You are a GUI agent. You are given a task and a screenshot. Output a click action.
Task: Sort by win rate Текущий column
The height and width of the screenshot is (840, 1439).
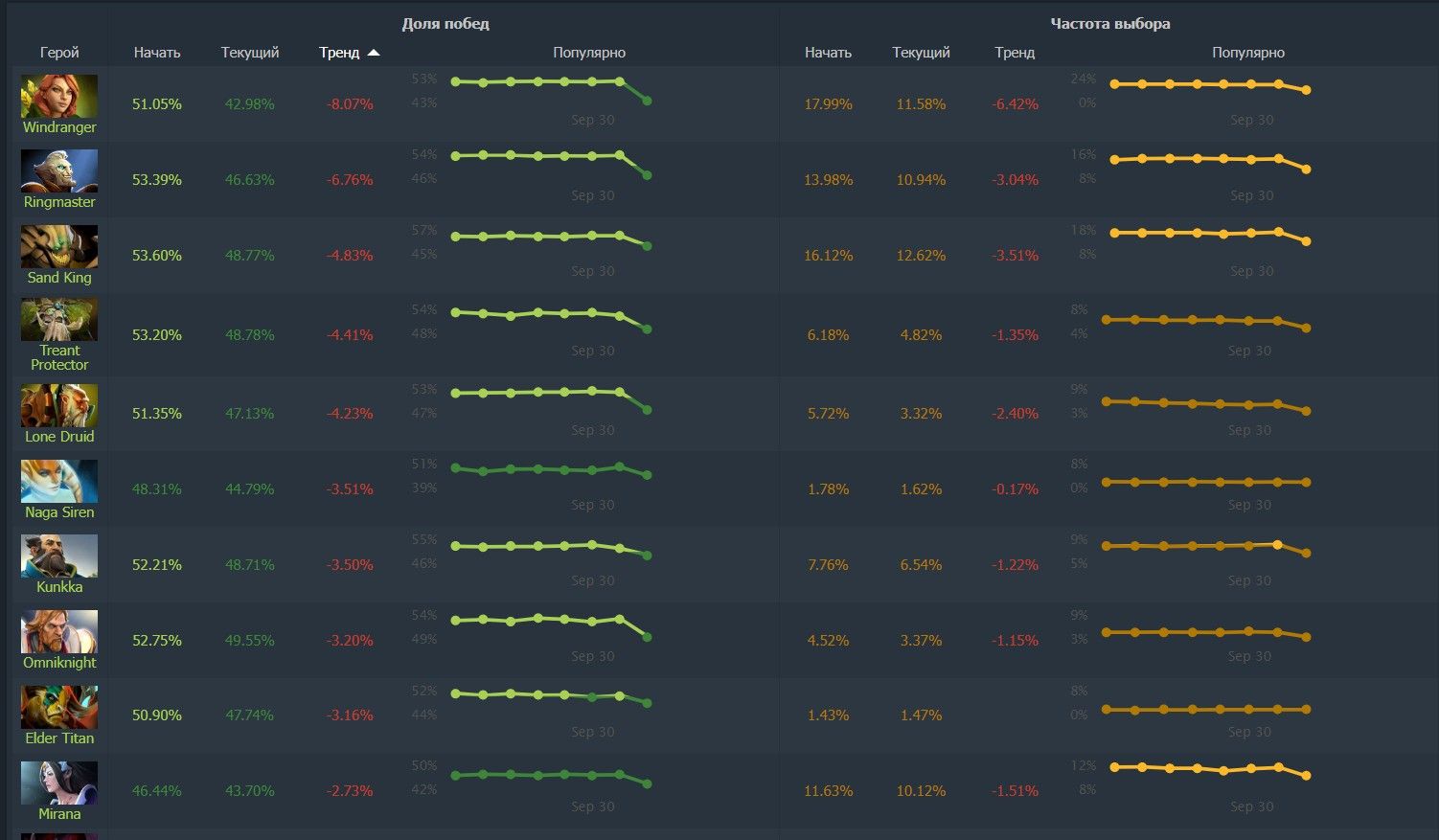tap(250, 53)
